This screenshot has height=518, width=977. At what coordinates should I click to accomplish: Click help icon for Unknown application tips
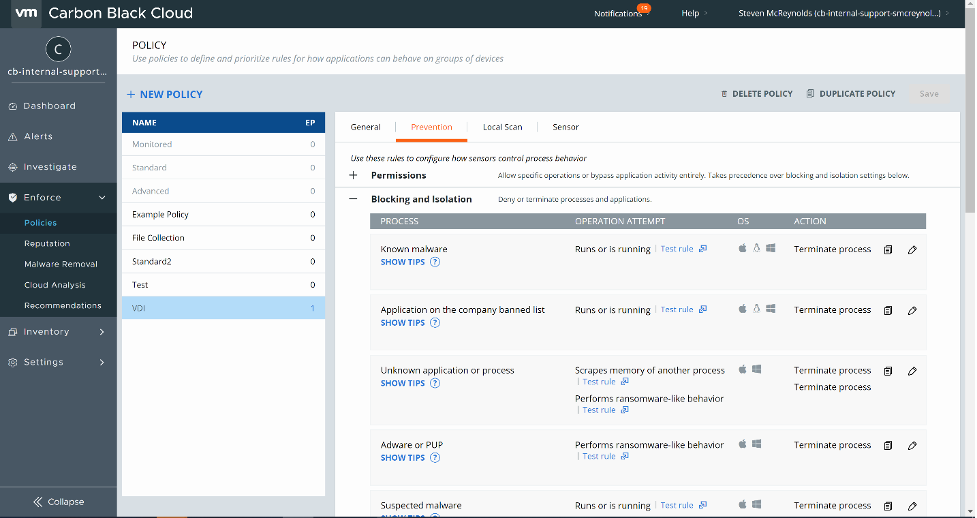pos(435,383)
